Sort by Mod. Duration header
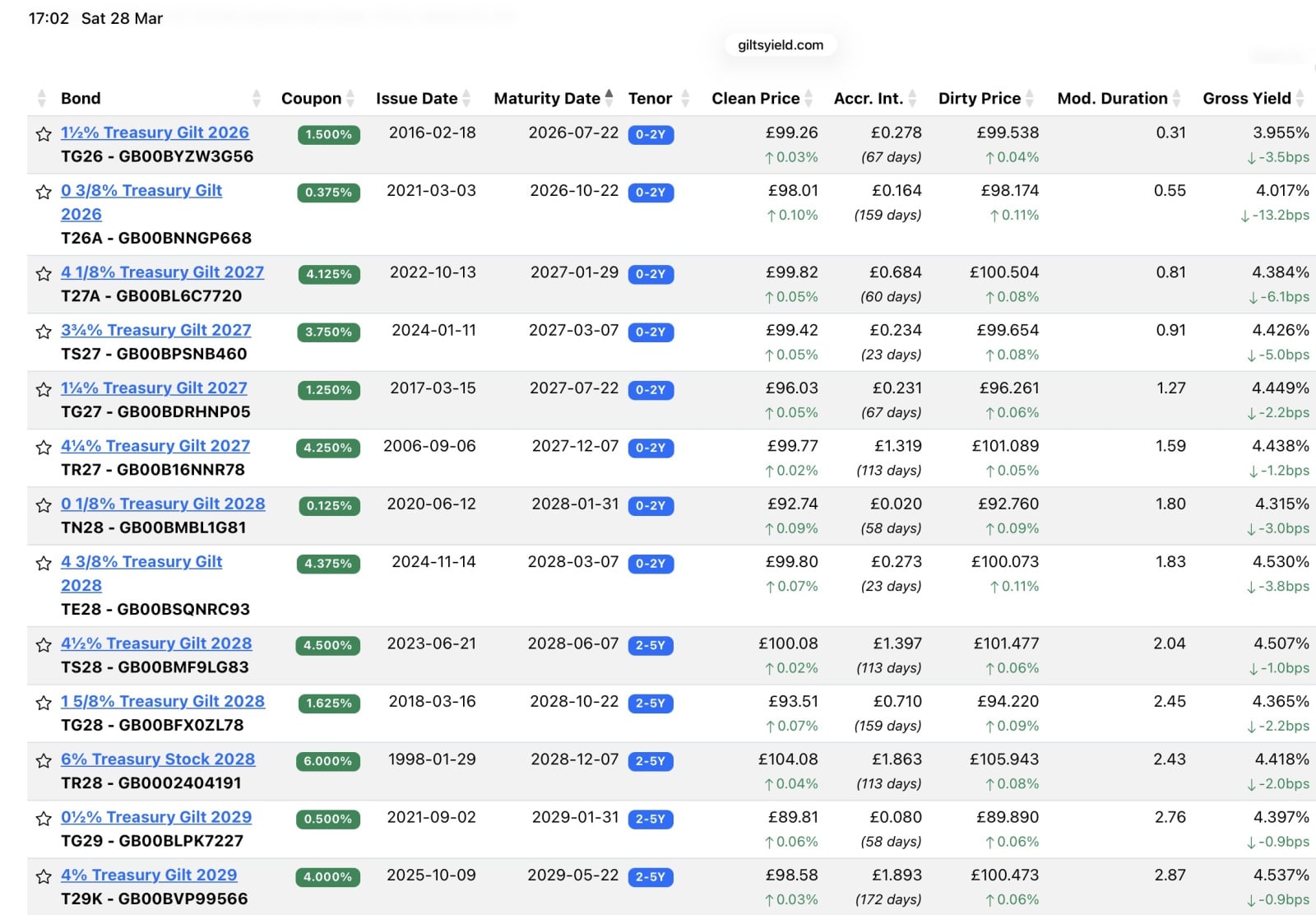 [x=1112, y=99]
